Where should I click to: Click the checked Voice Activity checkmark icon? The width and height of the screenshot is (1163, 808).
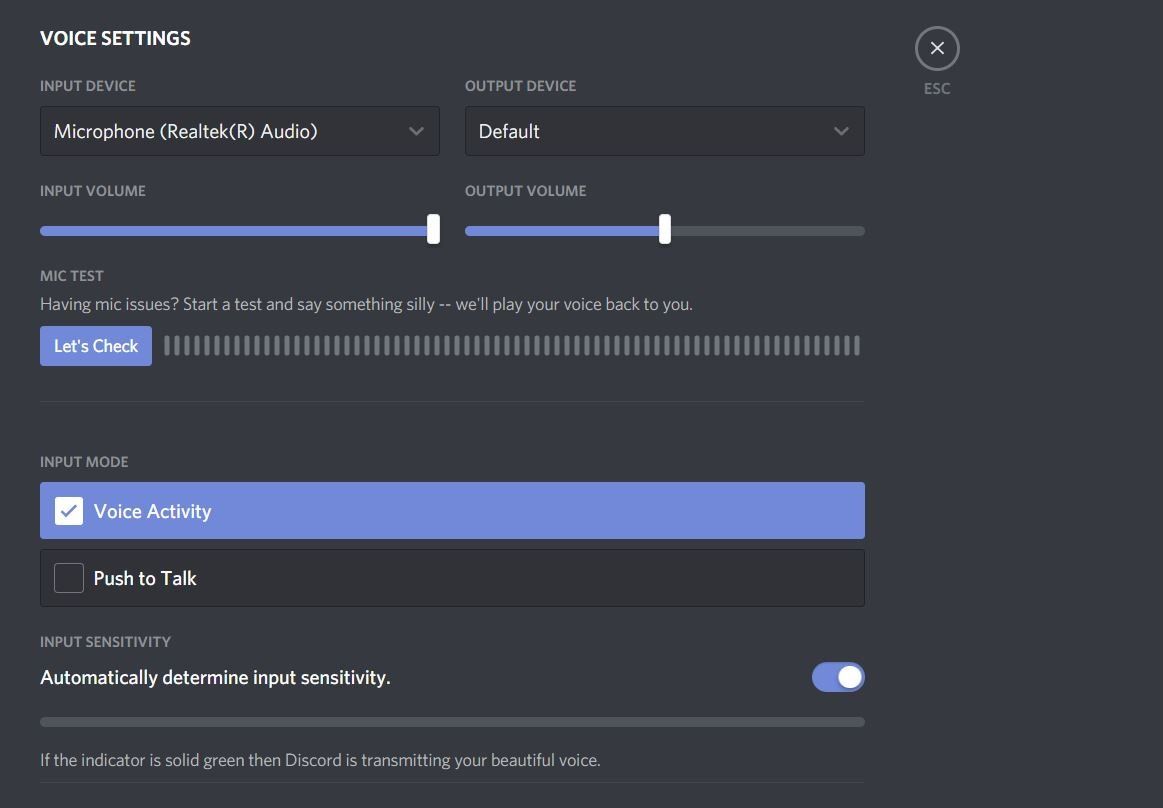pos(68,511)
